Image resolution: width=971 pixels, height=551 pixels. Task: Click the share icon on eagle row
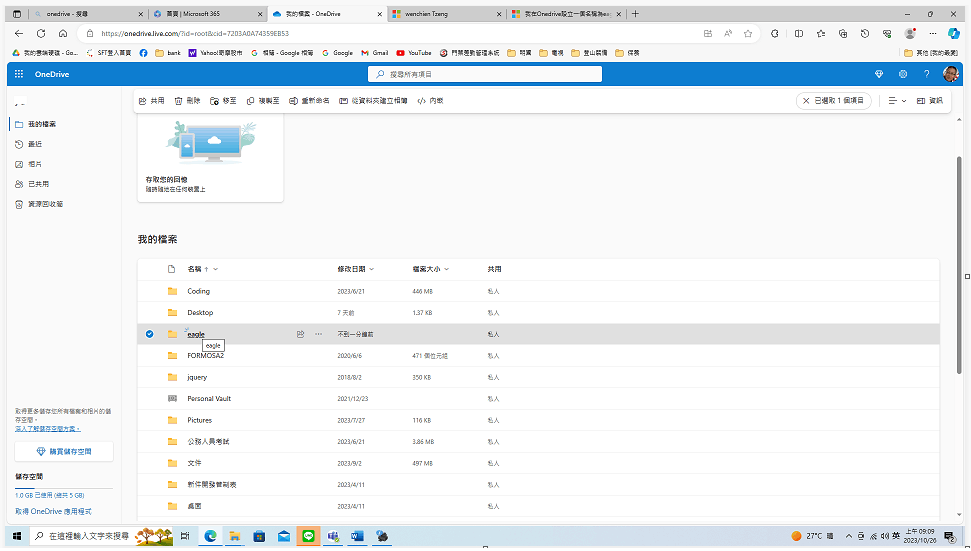pyautogui.click(x=300, y=334)
